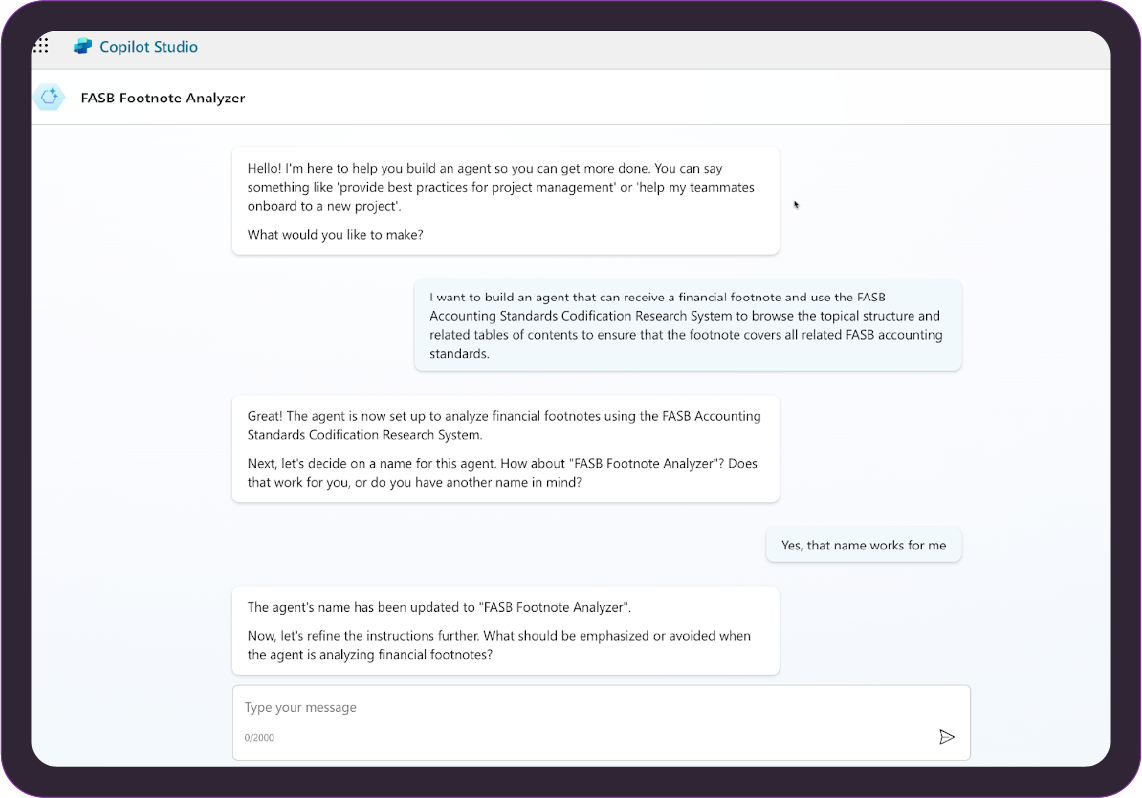Open the Copilot Studio title link
Viewport: 1142px width, 798px height.
(x=149, y=47)
